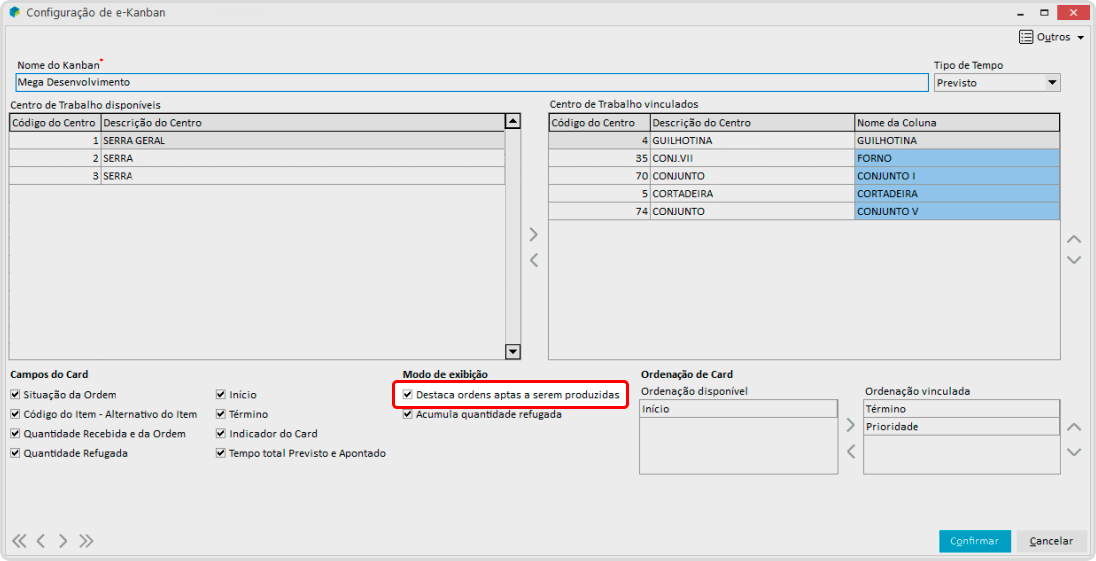
Task: Remove ordenação from vinculada list arrow
Action: (851, 451)
